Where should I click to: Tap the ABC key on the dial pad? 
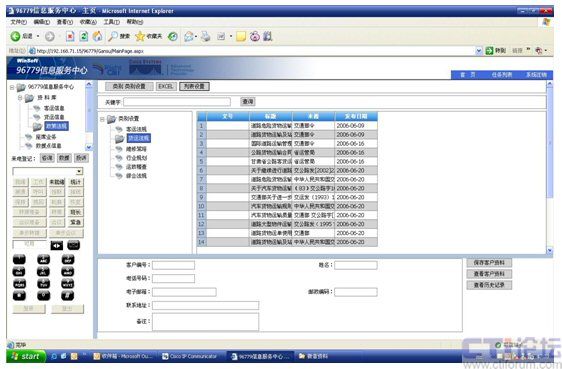44,260
